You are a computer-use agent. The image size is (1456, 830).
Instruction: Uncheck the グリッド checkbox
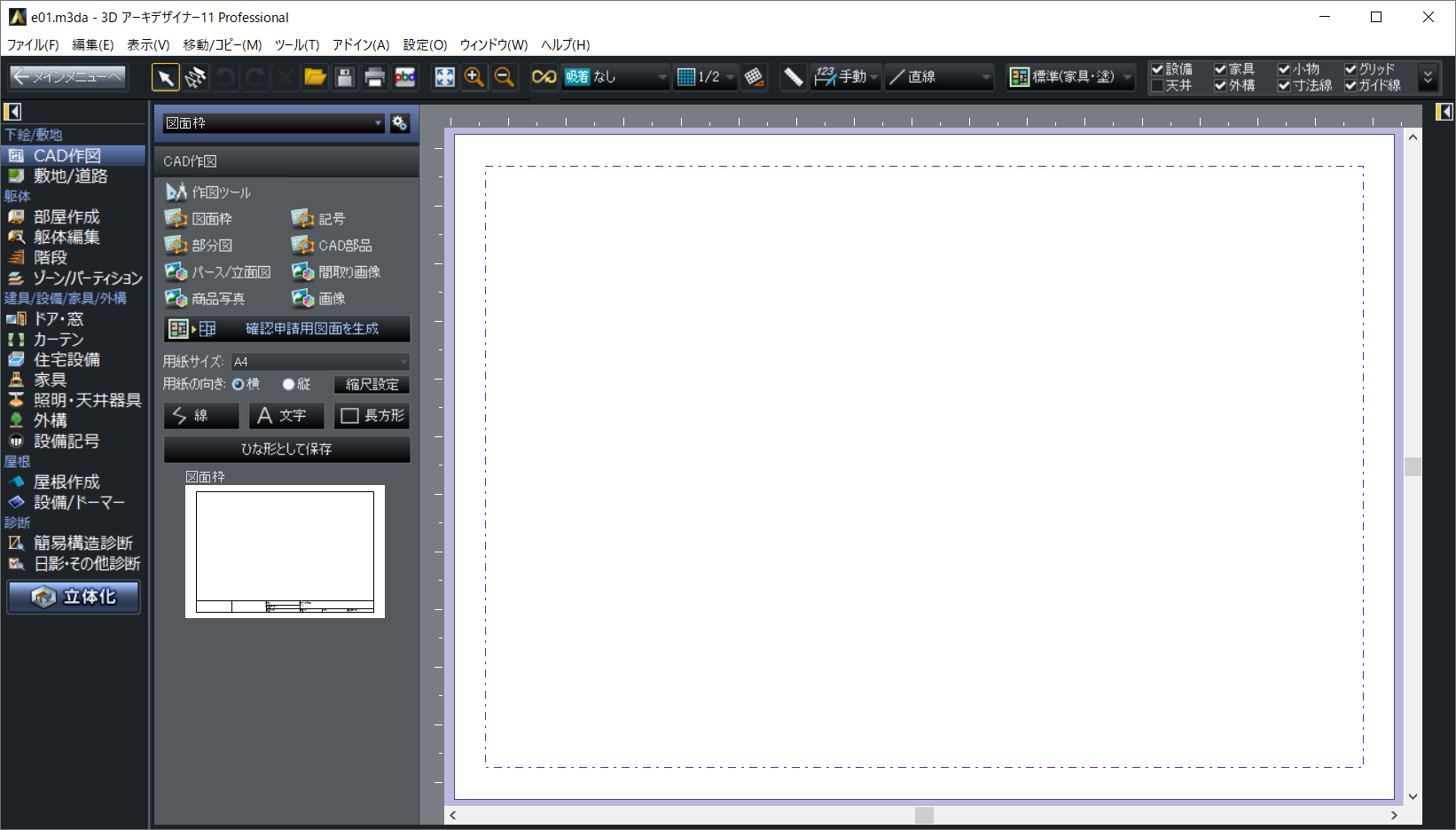[1350, 69]
